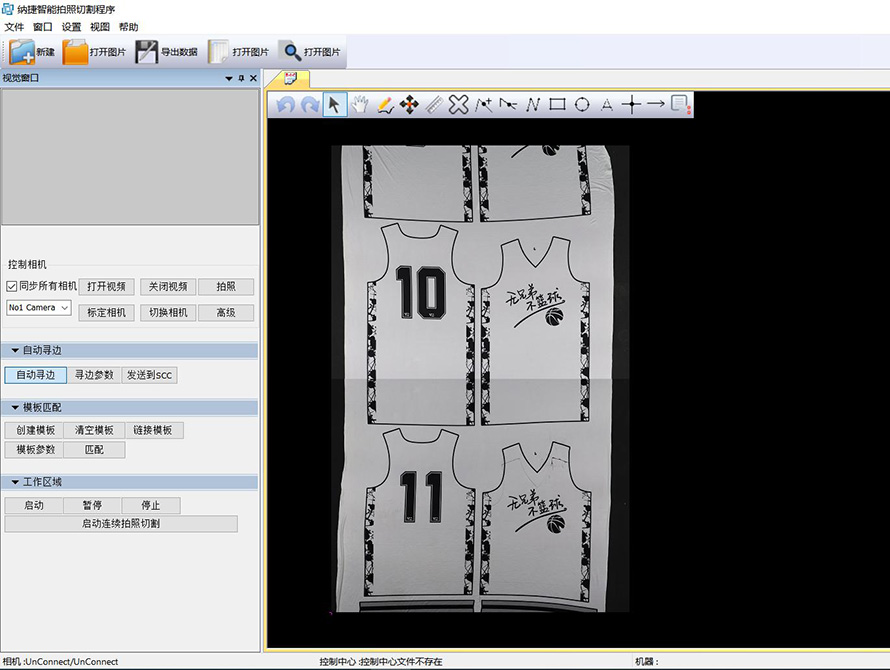Click the undo arrow icon
Image resolution: width=890 pixels, height=670 pixels.
pos(285,104)
